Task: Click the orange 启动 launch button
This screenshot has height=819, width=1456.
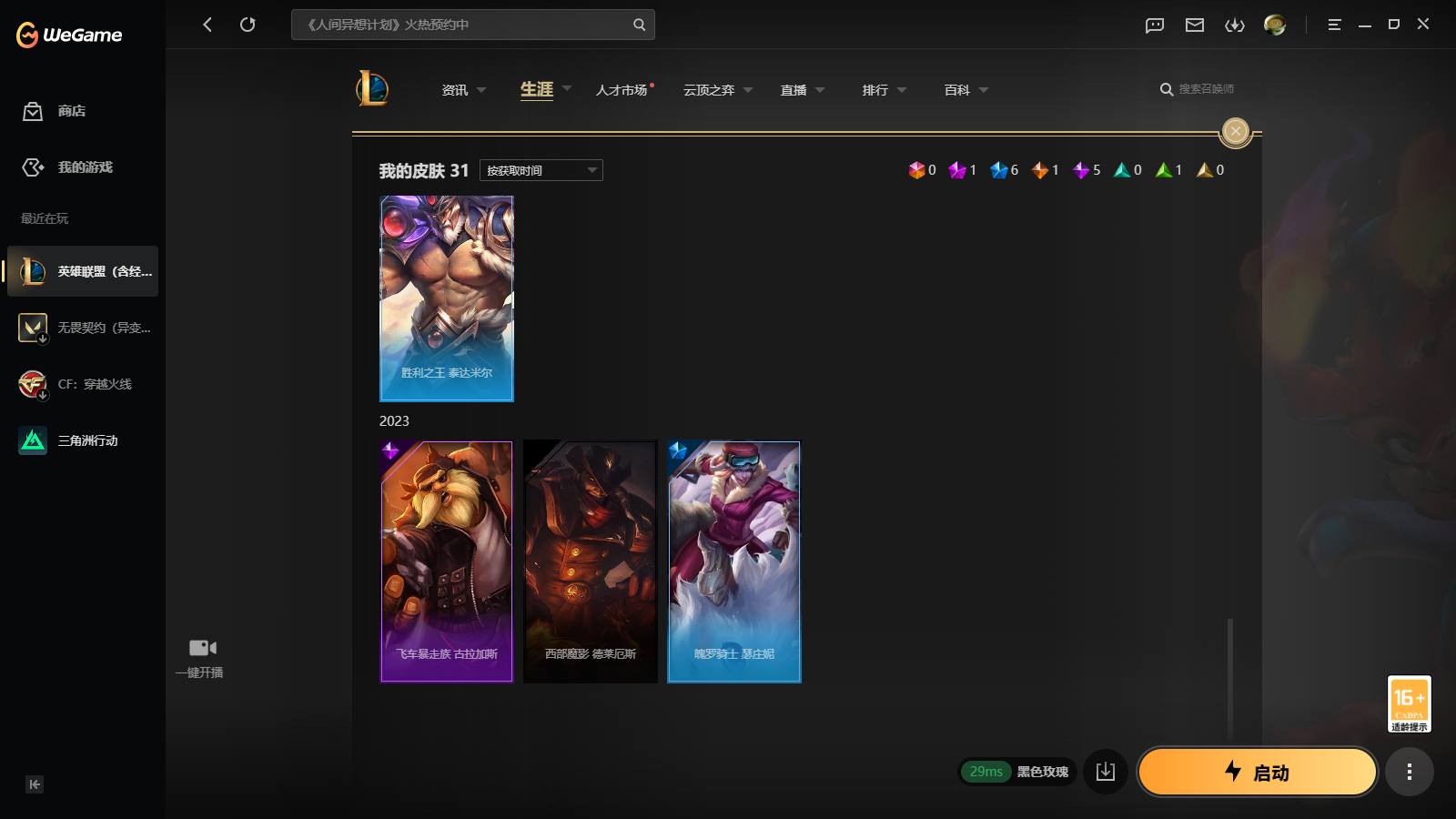Action: click(1258, 772)
